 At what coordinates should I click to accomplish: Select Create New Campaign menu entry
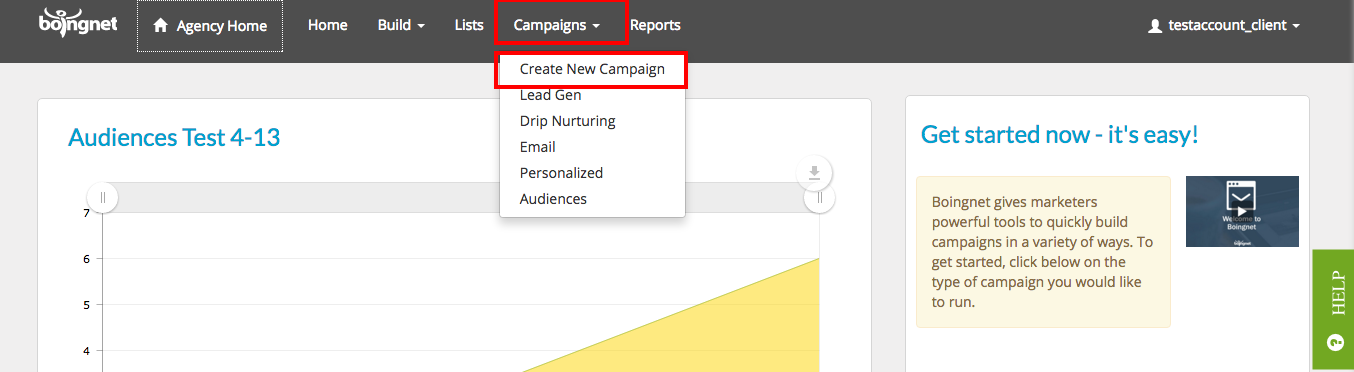point(592,70)
